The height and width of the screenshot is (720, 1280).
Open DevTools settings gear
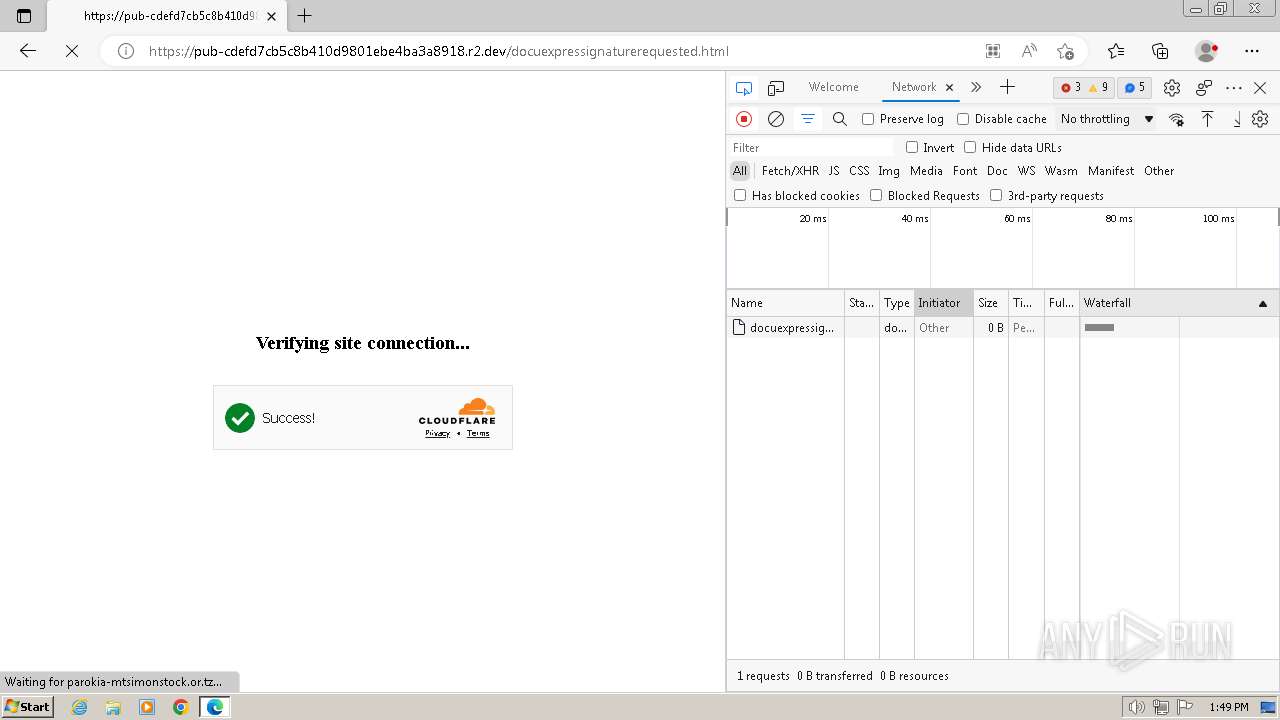(x=1172, y=88)
